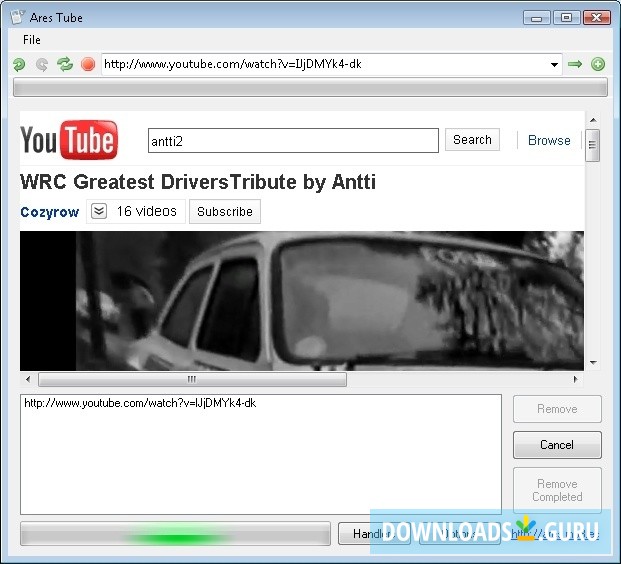Viewport: 621px width, 564px height.
Task: Click the horizontal scrollbar left arrow
Action: 28,379
